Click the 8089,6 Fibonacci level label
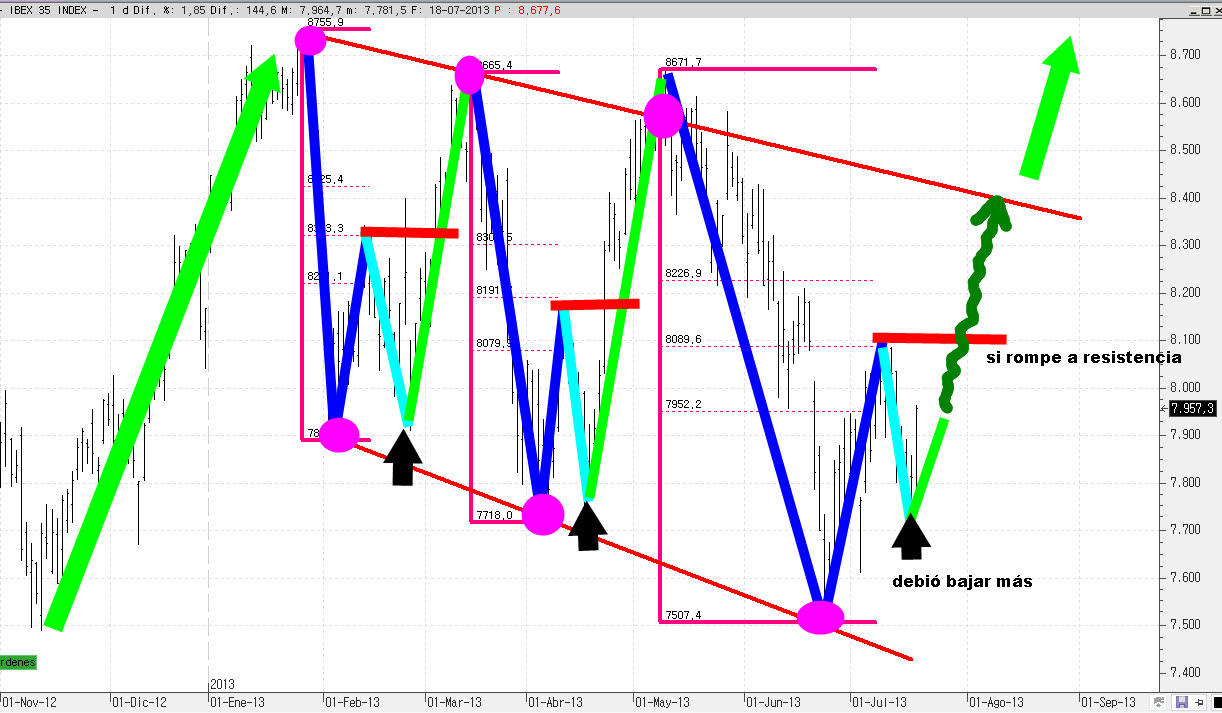 [x=682, y=339]
